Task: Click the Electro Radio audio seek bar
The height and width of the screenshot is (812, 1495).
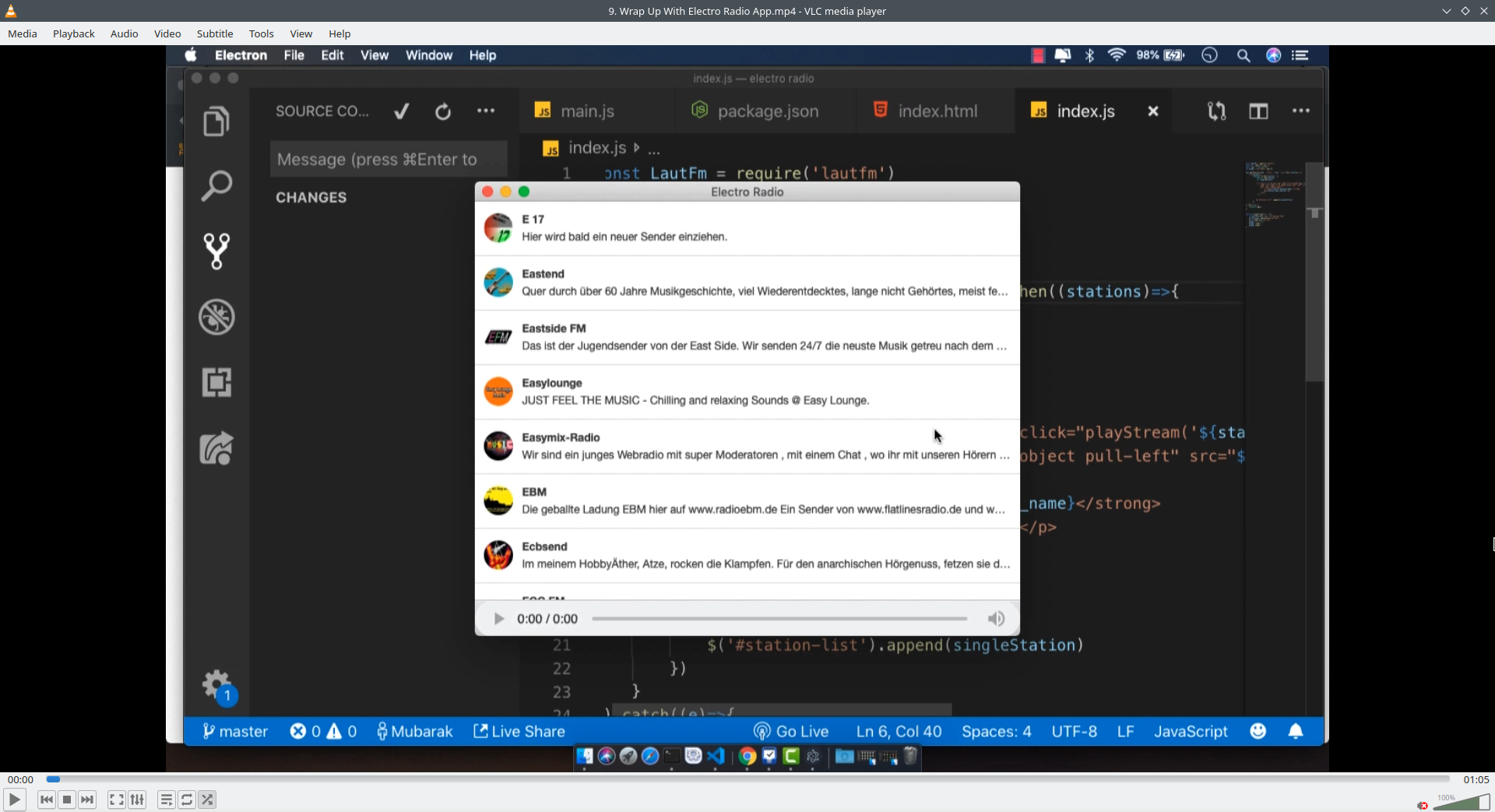Action: click(779, 619)
